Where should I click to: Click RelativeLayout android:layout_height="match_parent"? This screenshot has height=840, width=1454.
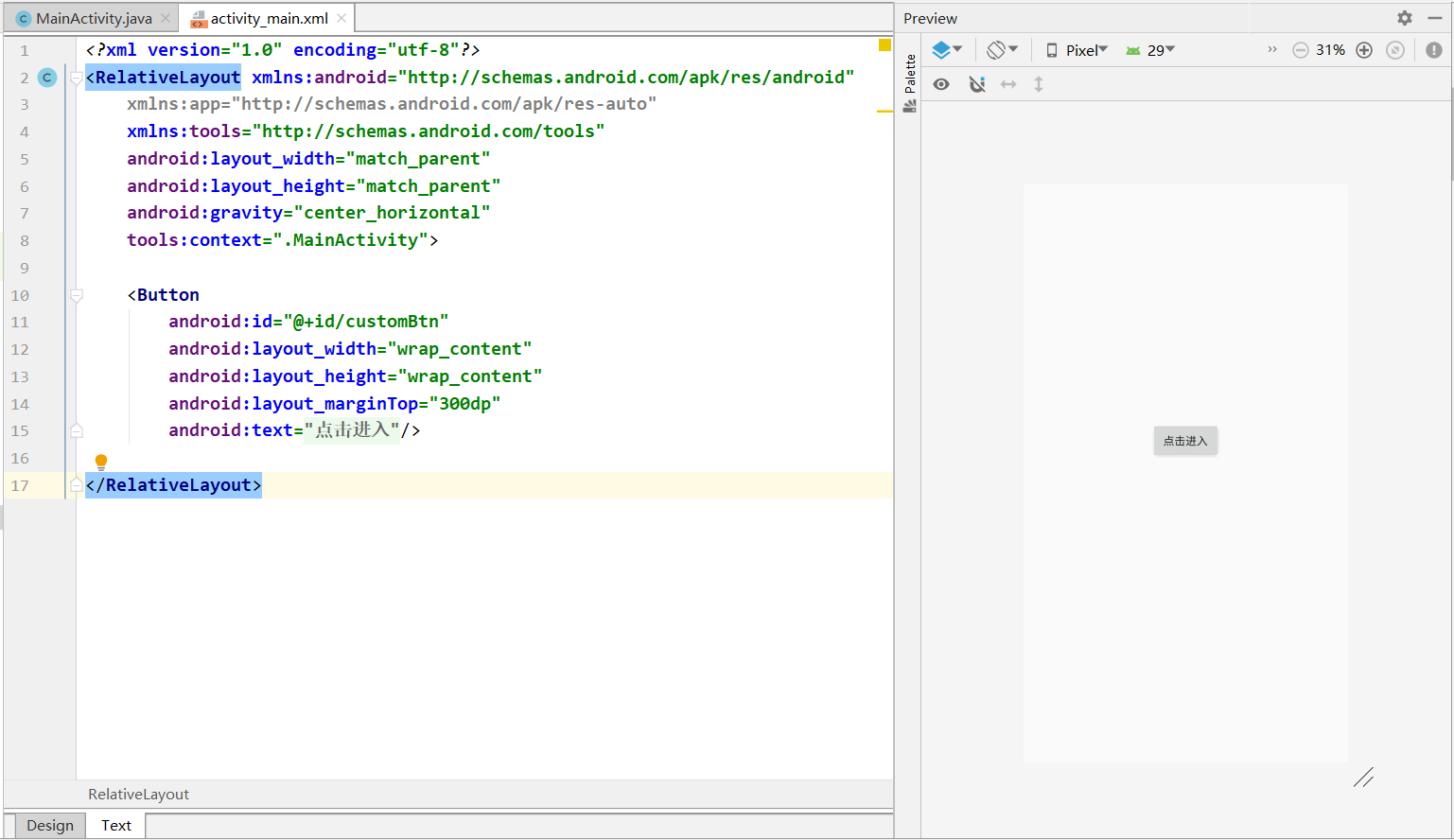coord(314,186)
